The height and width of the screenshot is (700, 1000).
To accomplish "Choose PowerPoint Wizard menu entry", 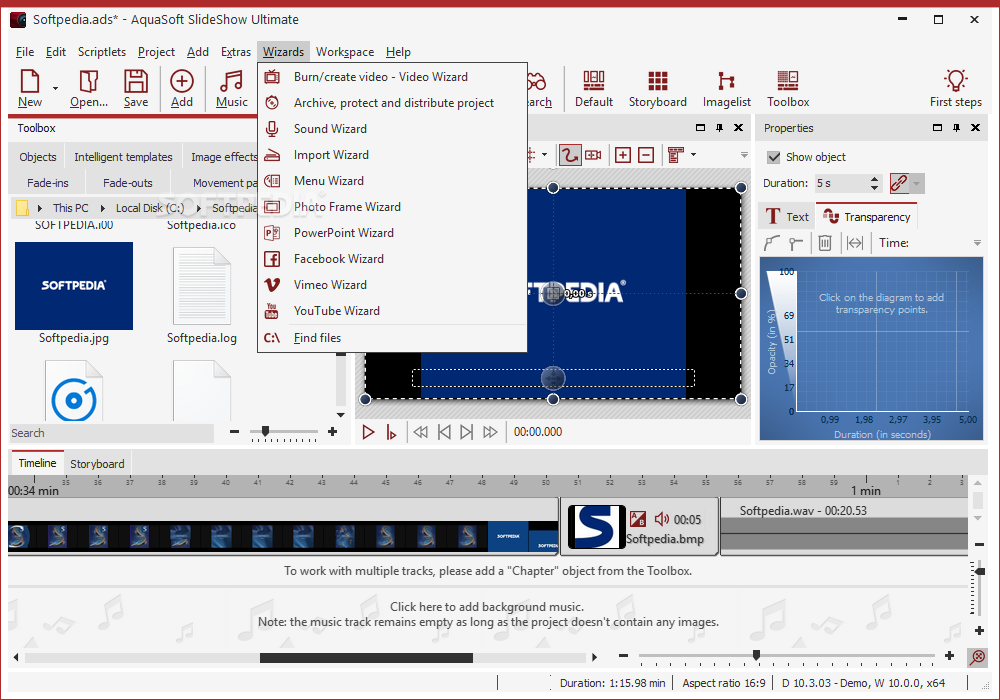I will click(392, 233).
